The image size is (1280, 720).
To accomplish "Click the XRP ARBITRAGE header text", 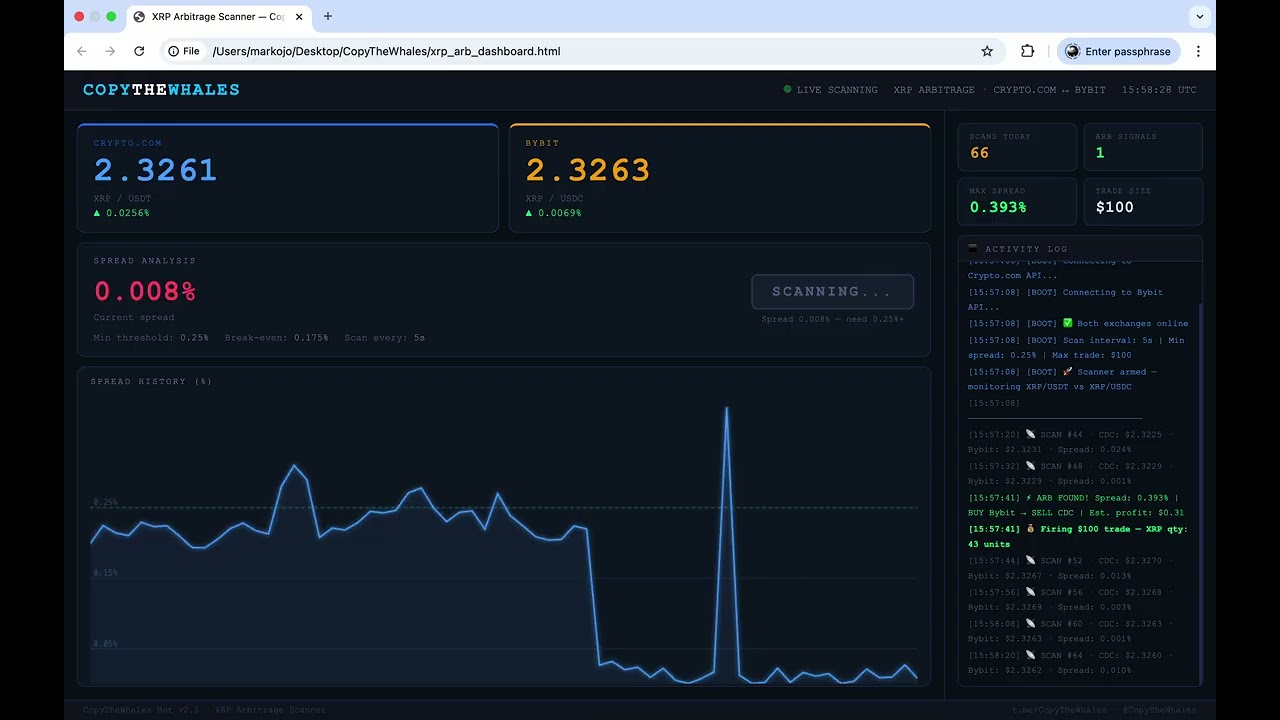I will click(934, 90).
